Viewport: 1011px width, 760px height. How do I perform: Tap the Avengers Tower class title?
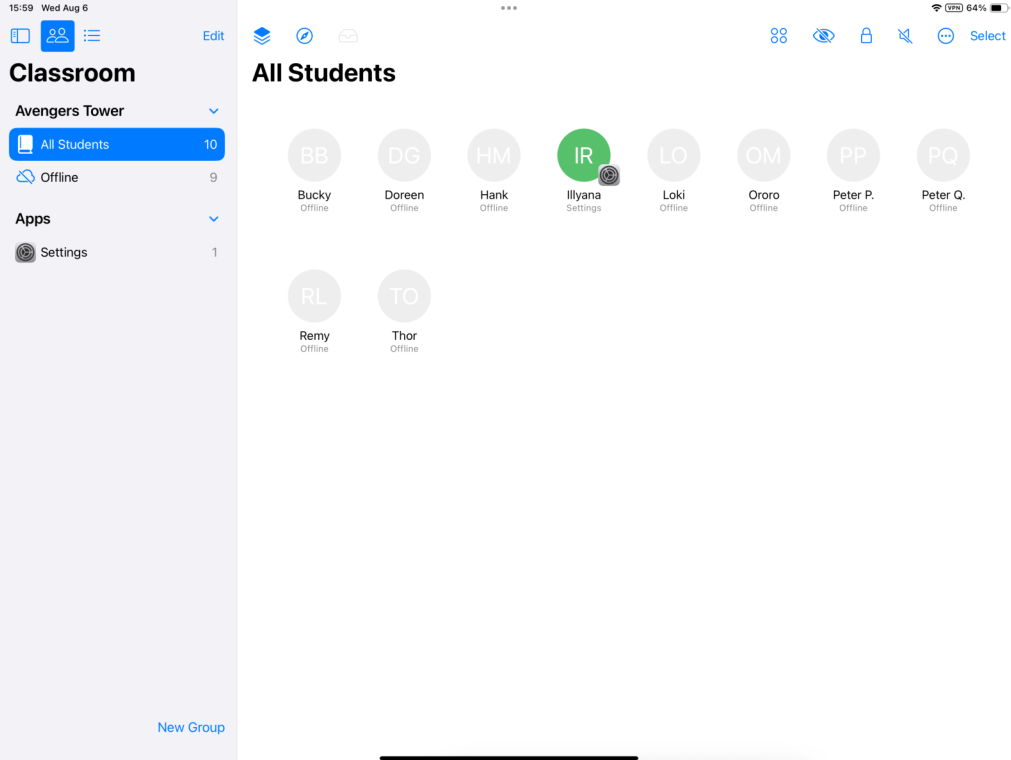point(70,111)
